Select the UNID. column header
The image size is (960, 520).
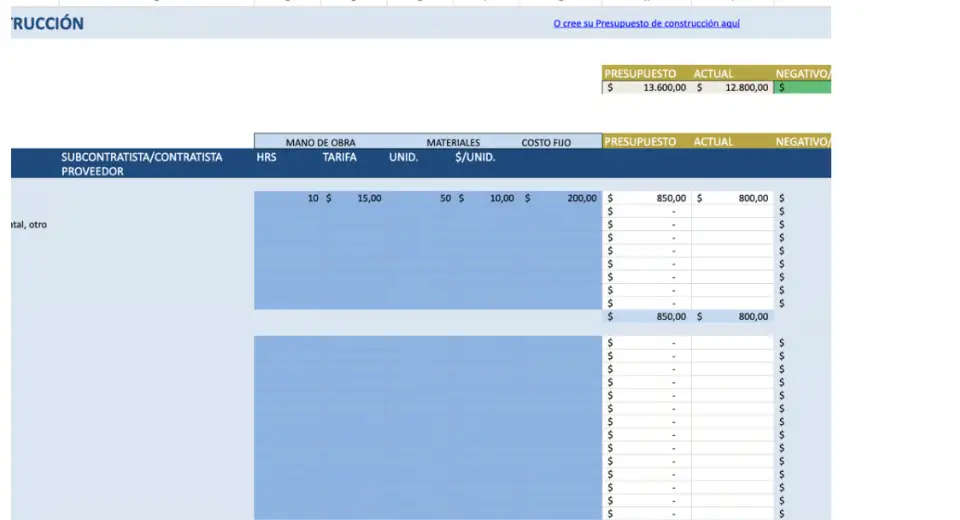click(x=403, y=157)
